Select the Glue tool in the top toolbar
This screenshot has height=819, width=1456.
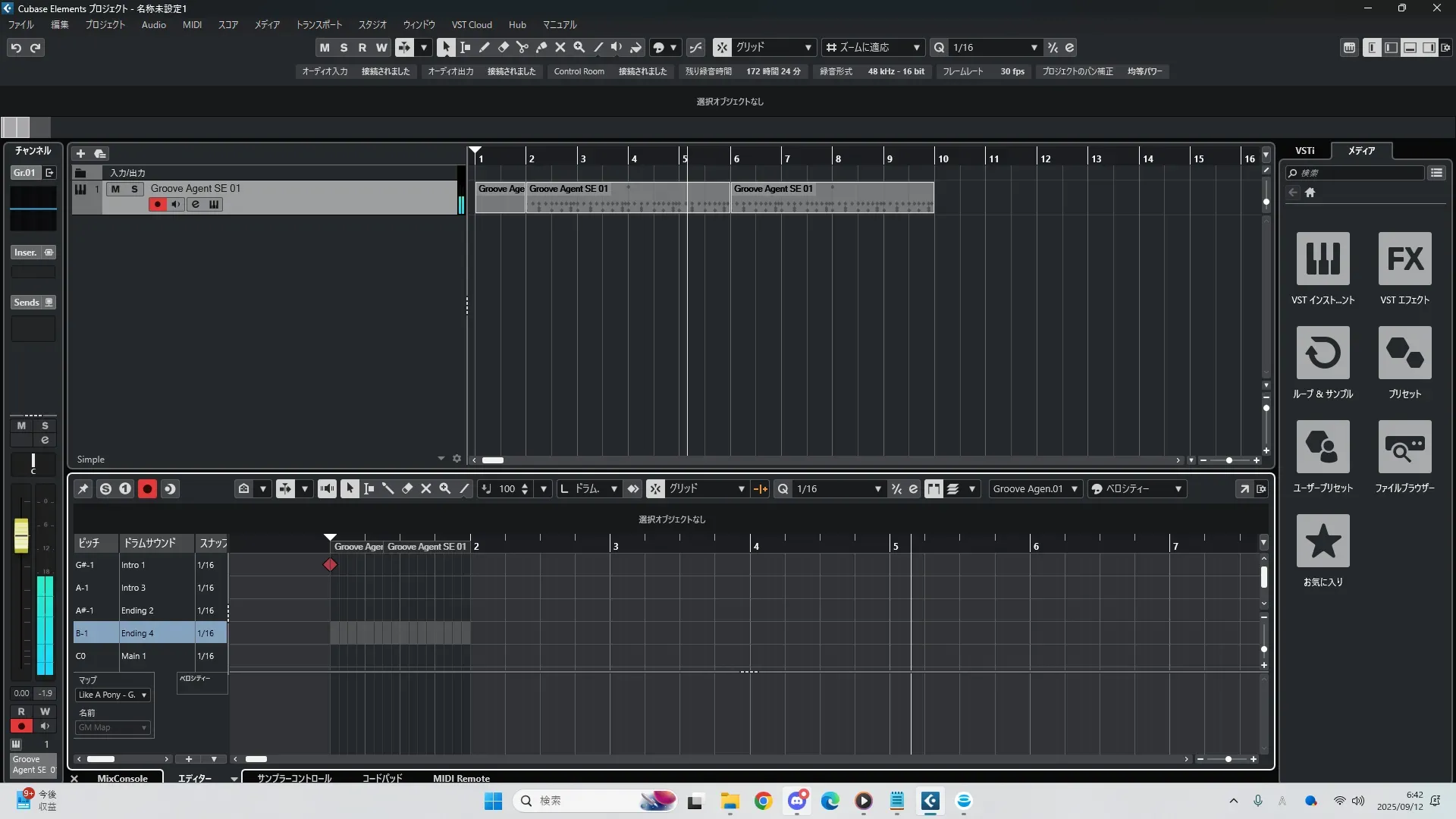541,48
